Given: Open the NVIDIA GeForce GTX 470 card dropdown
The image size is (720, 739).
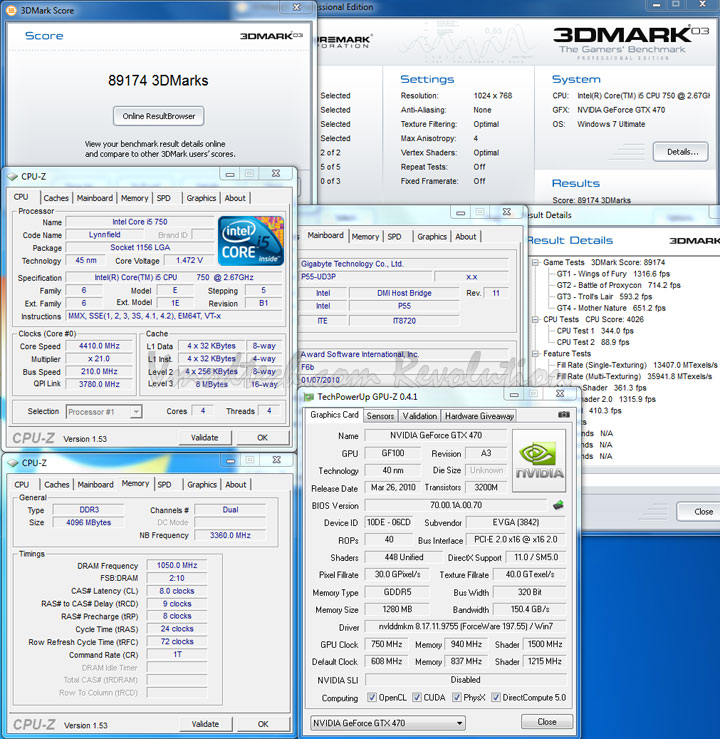Looking at the screenshot, I should (387, 723).
